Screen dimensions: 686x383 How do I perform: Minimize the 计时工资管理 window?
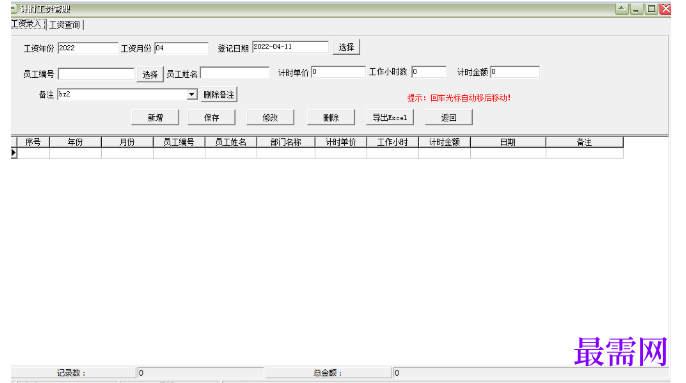636,9
